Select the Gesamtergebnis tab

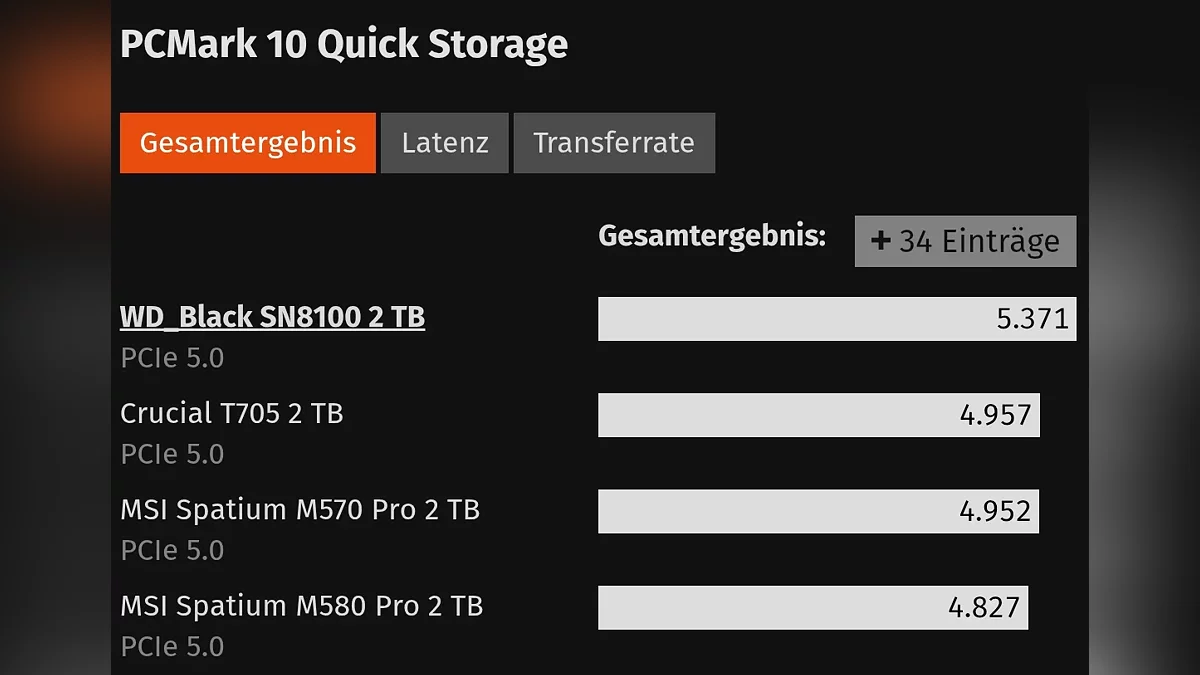(x=247, y=143)
